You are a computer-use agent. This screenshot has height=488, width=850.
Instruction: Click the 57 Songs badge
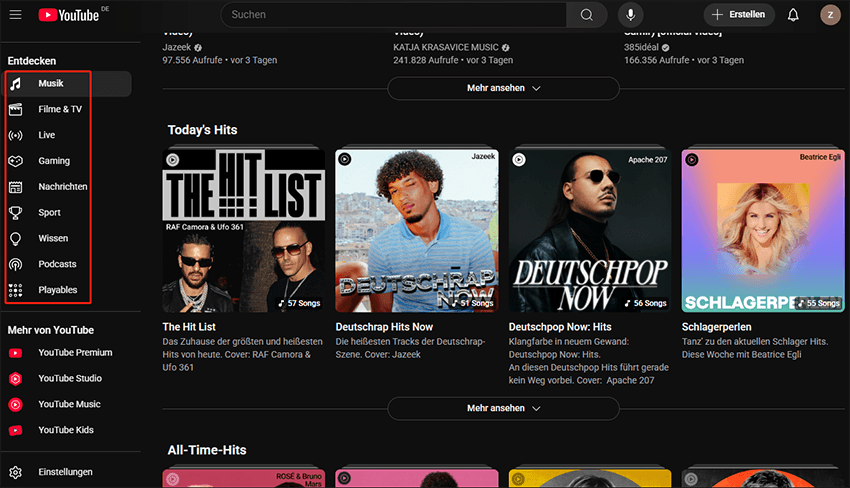click(299, 303)
